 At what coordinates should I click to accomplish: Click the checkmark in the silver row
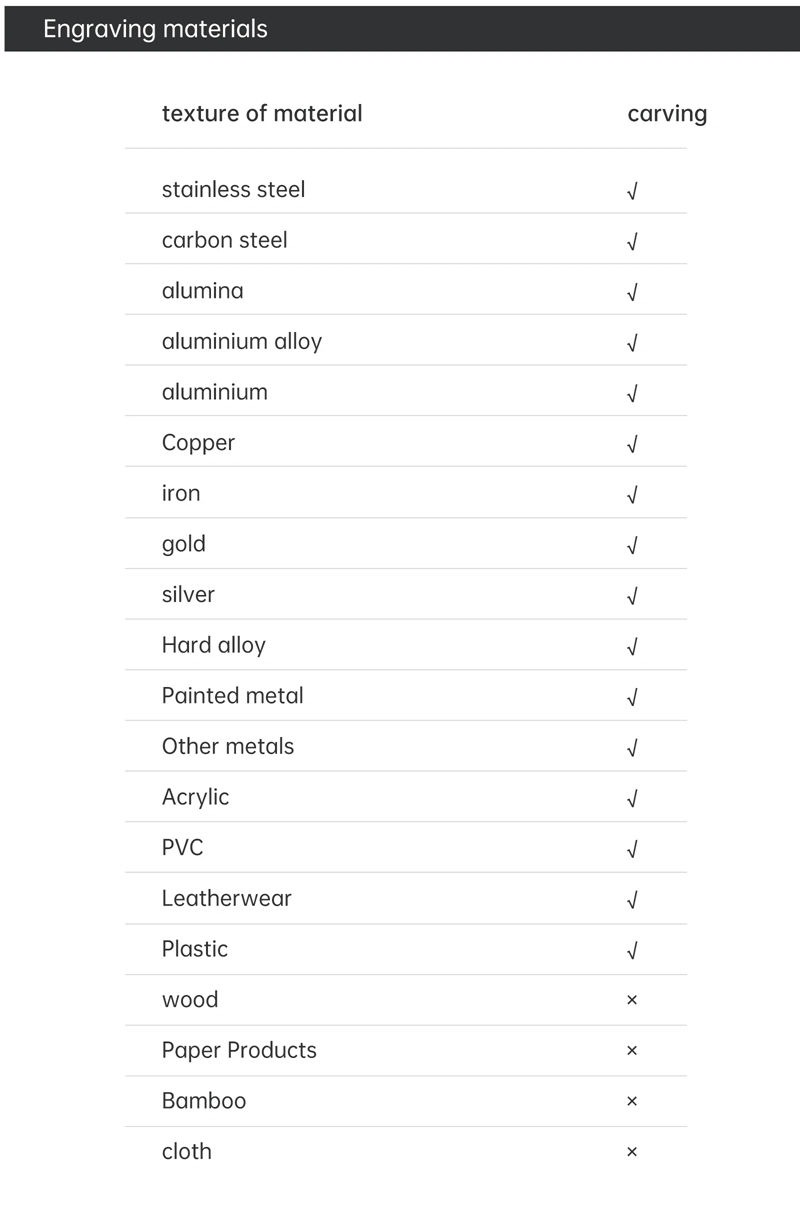[632, 596]
